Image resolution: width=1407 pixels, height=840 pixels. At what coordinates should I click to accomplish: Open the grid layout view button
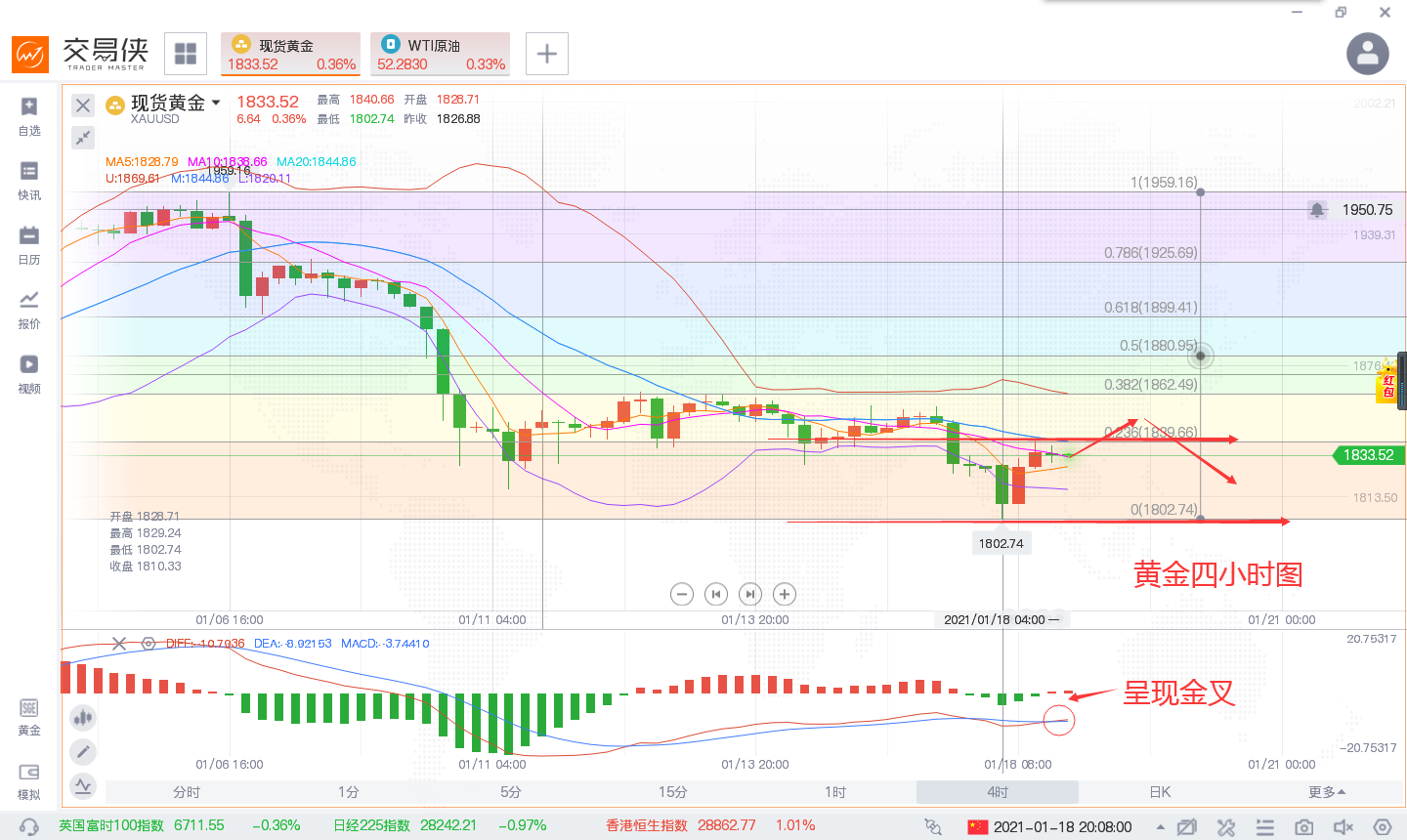tap(186, 54)
